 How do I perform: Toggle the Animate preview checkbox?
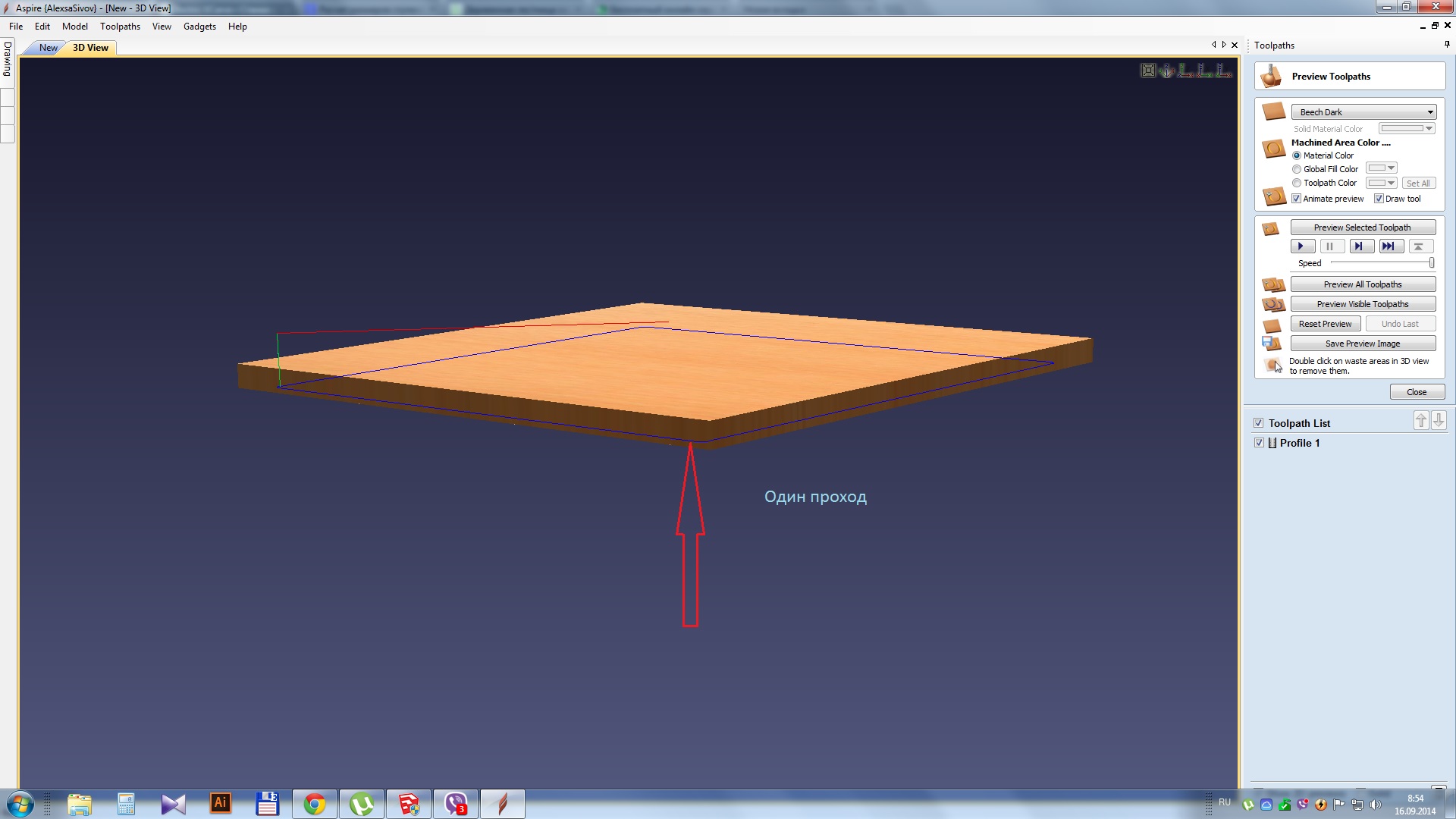(x=1297, y=199)
